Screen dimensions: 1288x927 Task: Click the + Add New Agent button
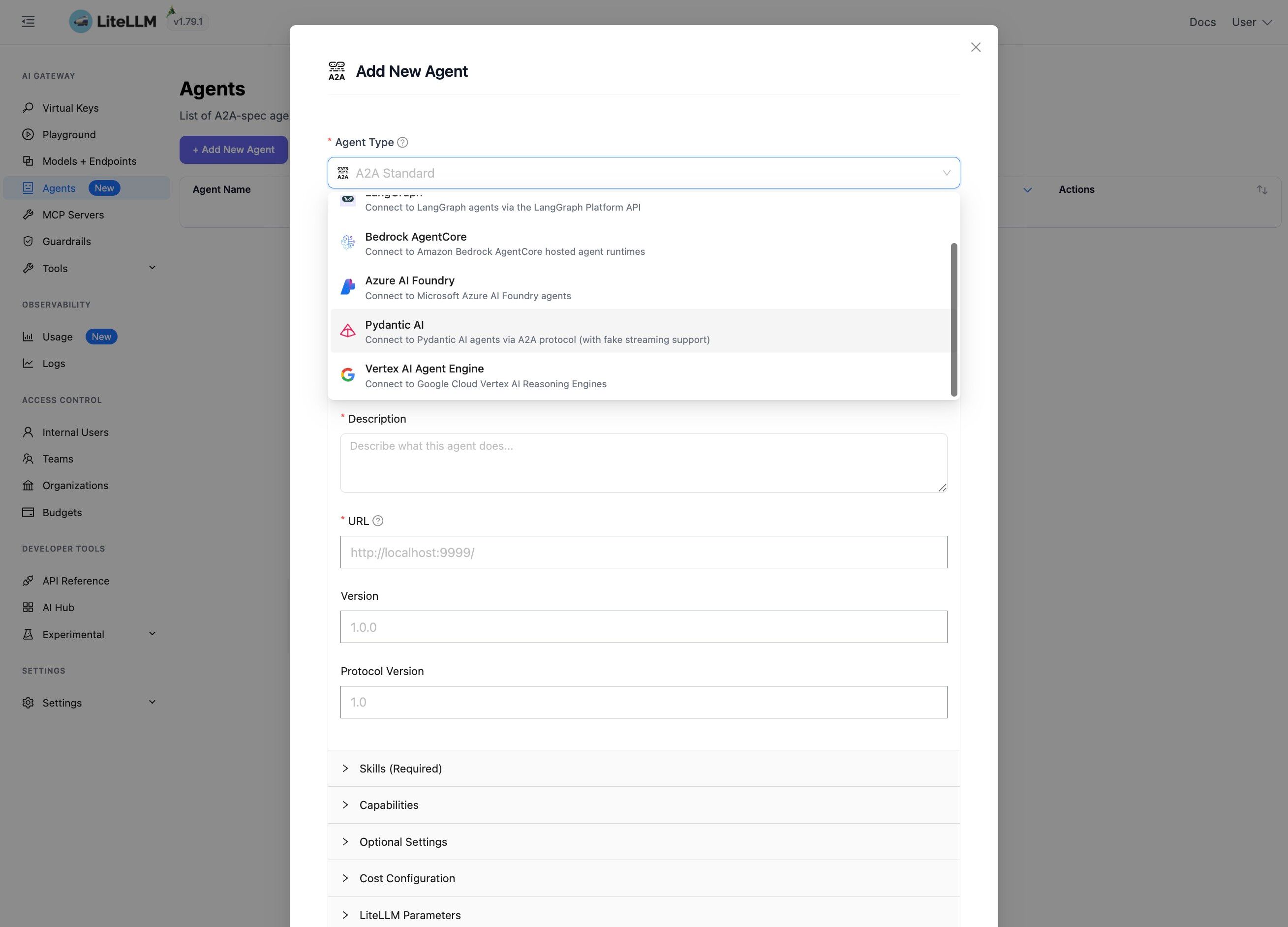[x=233, y=150]
